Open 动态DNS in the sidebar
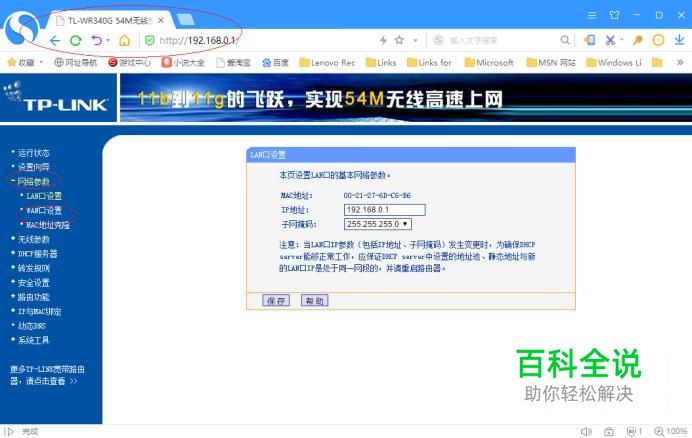This screenshot has height=438, width=692. 32,326
